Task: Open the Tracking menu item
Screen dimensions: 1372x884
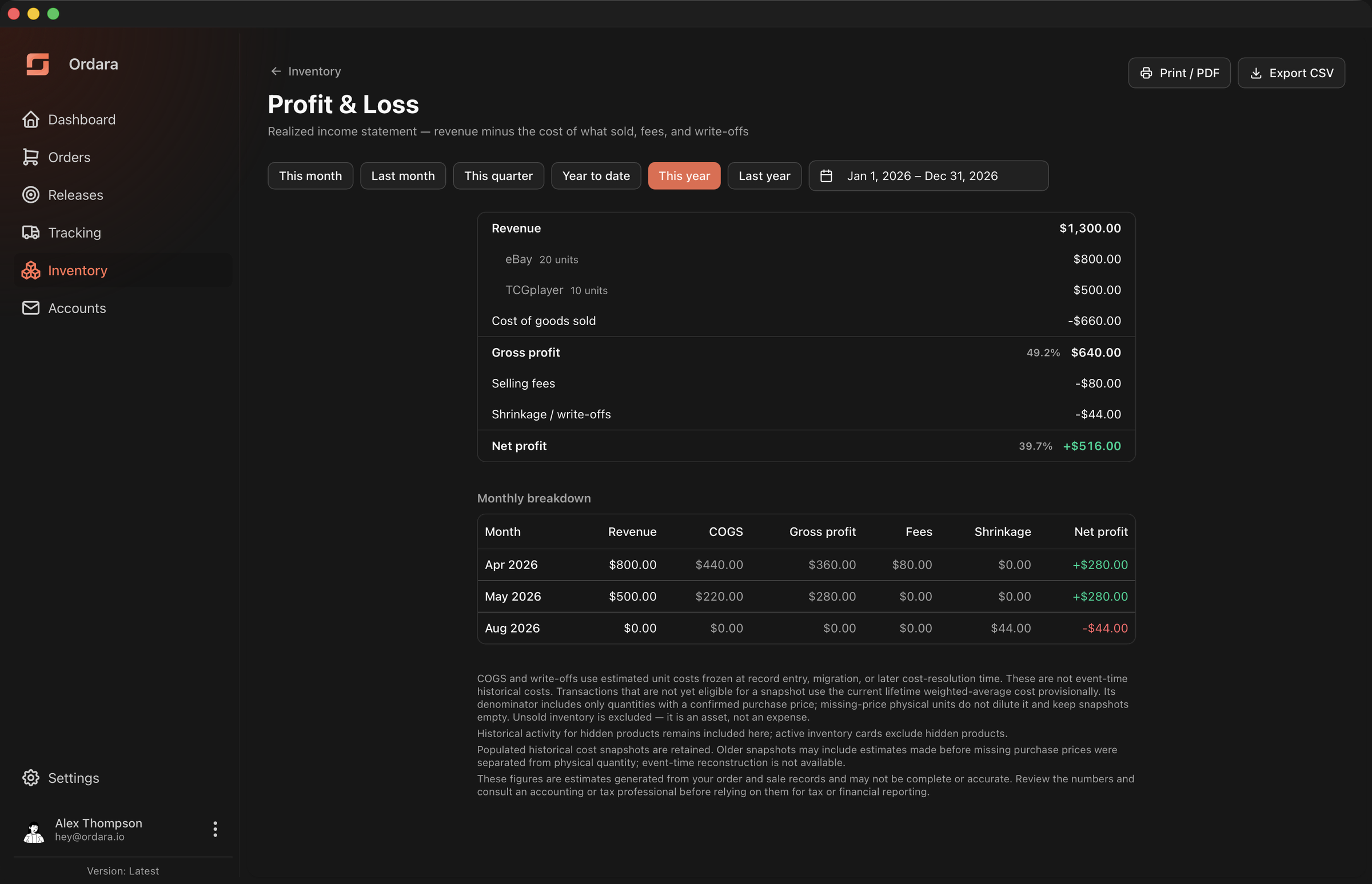Action: 123,233
